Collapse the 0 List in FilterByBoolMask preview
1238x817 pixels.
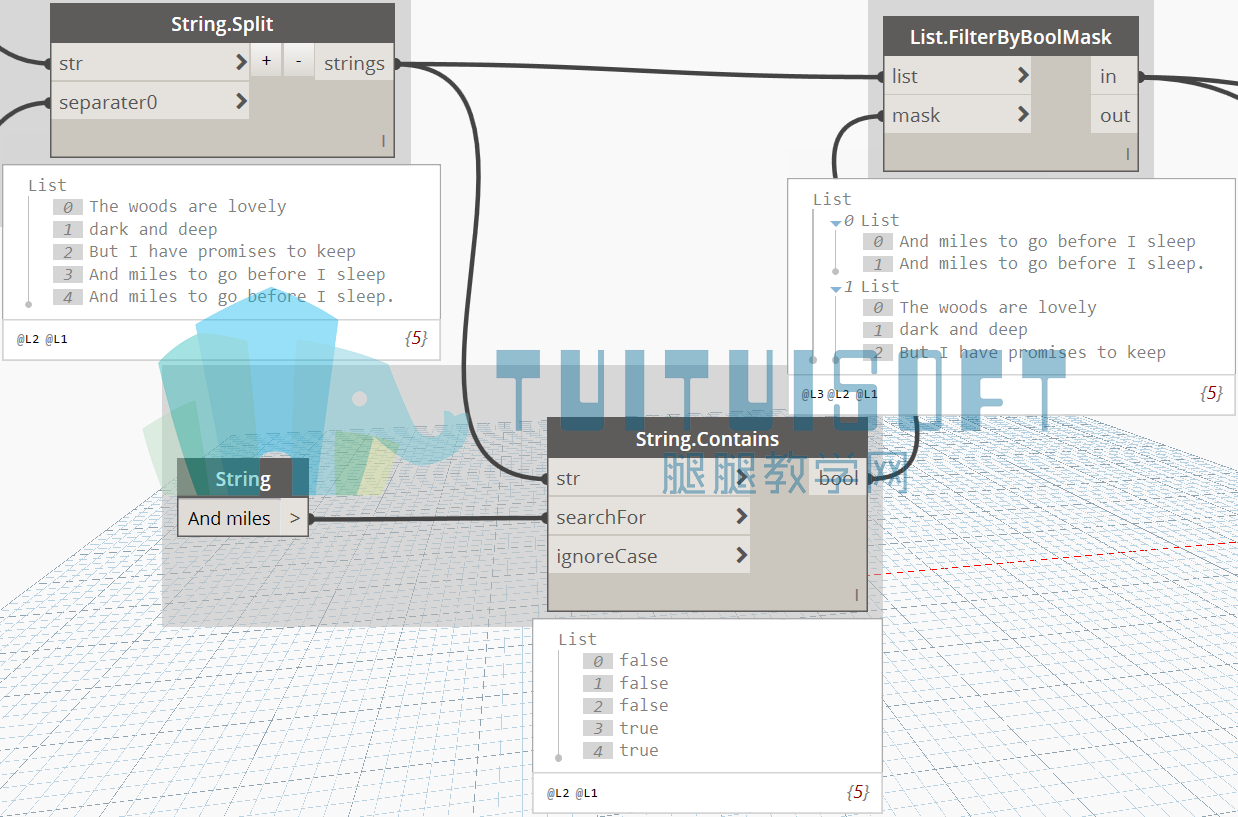coord(836,222)
